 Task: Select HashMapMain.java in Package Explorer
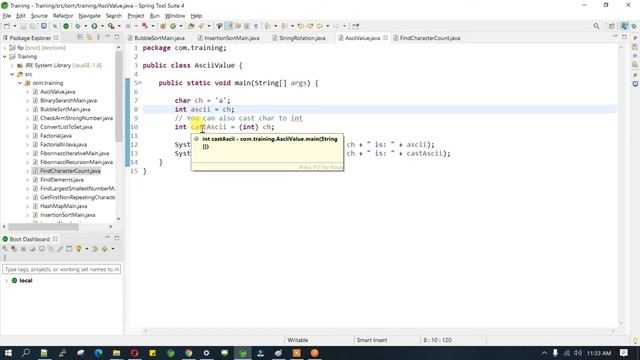tap(63, 206)
